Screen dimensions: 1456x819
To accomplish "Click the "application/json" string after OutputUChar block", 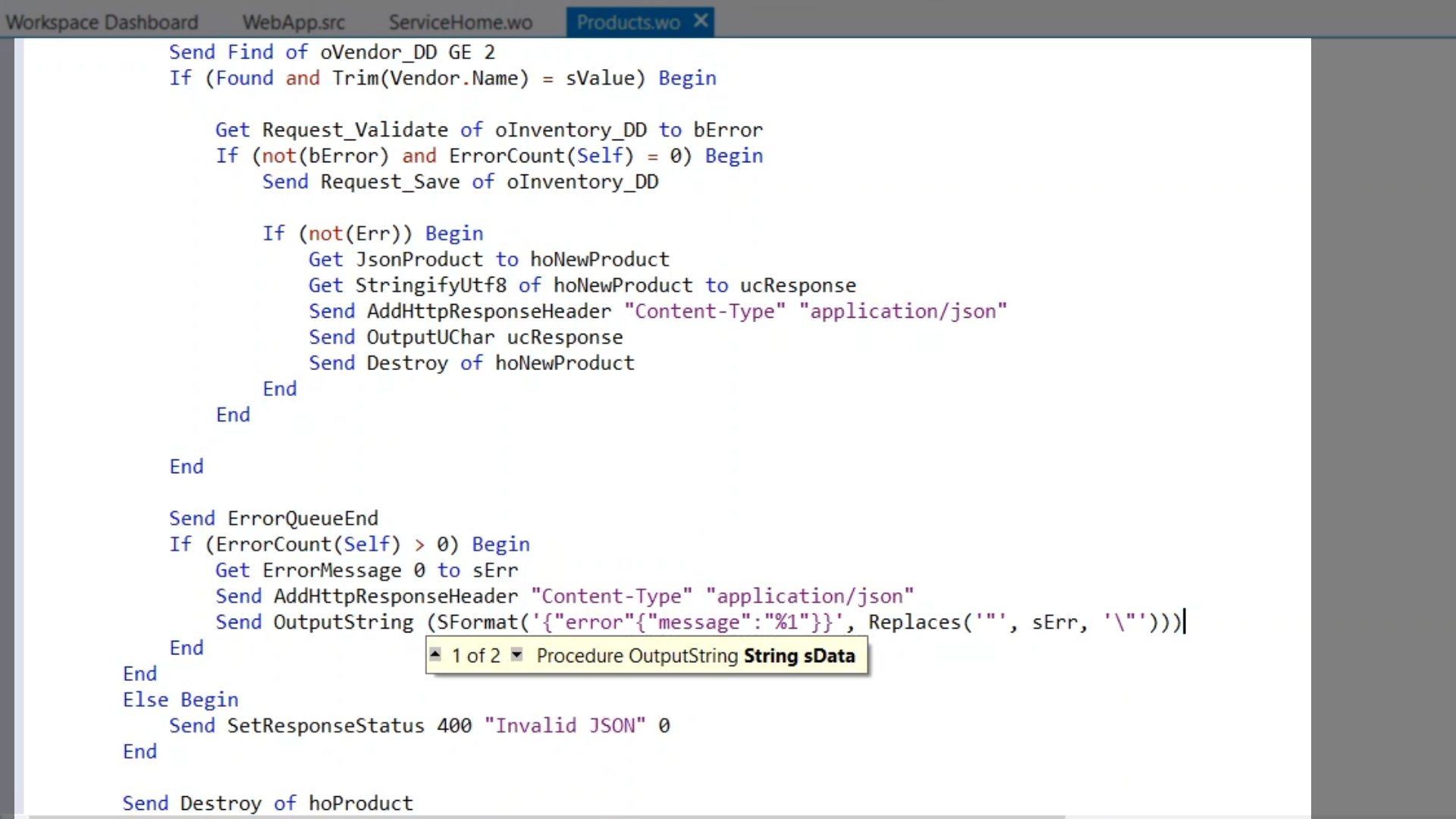I will 809,596.
